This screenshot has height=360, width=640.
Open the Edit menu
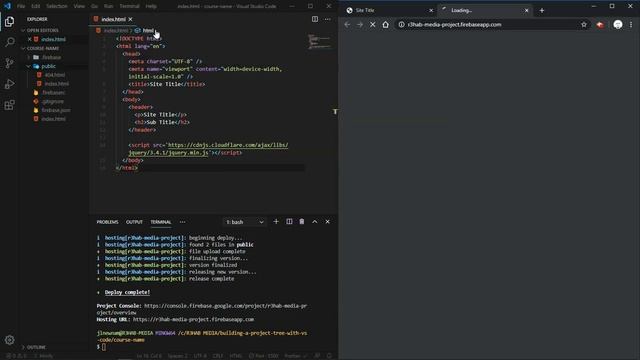pyautogui.click(x=36, y=6)
